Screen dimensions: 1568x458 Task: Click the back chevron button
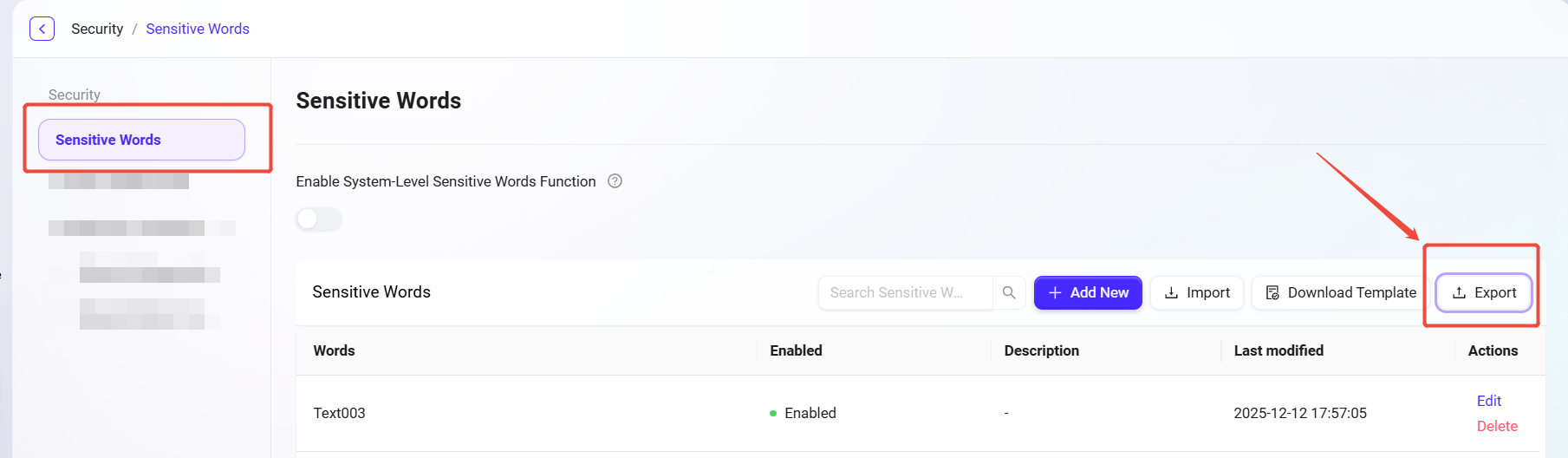(42, 29)
